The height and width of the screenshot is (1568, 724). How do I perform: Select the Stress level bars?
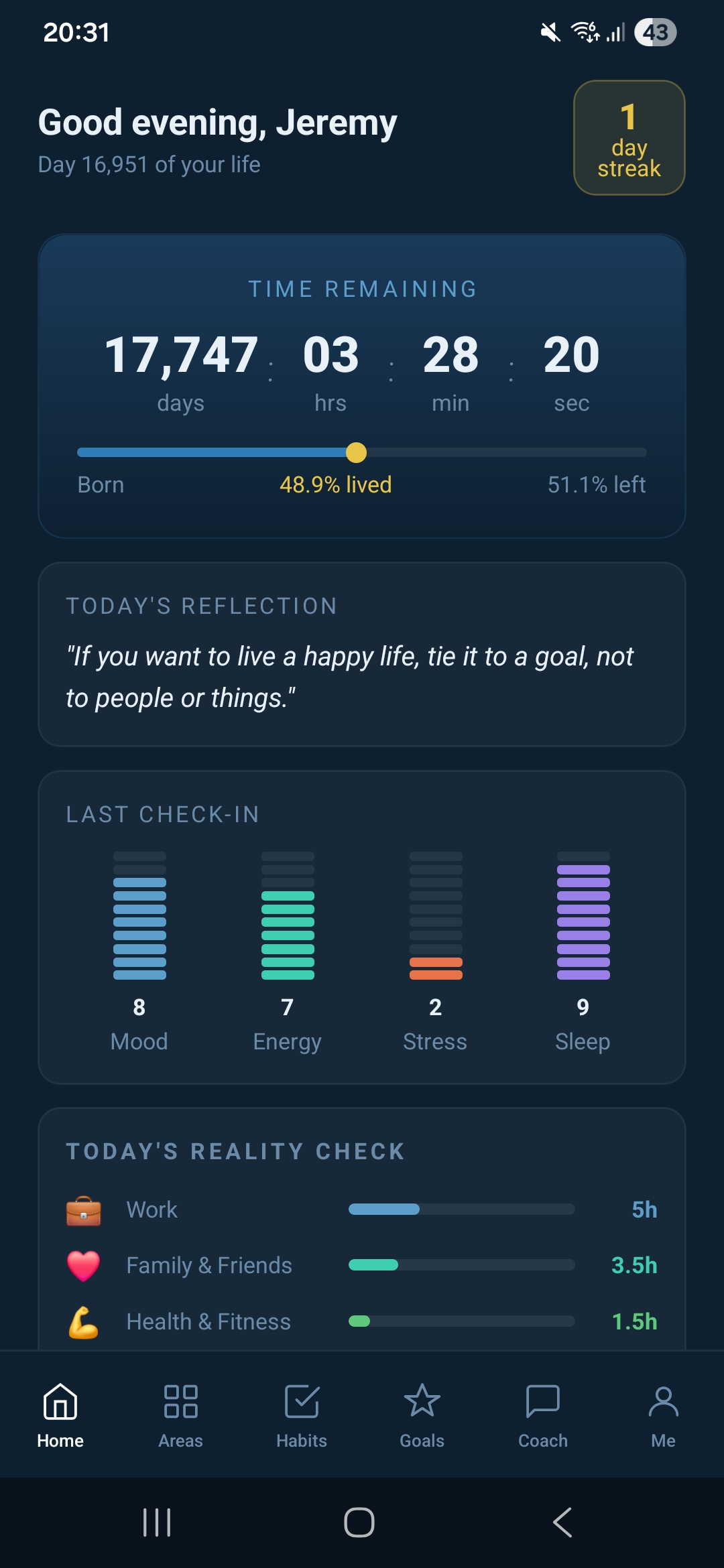(436, 915)
